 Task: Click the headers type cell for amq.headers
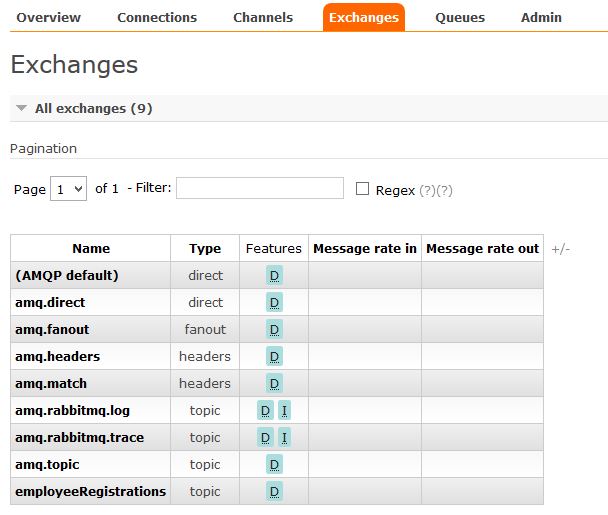click(x=205, y=356)
